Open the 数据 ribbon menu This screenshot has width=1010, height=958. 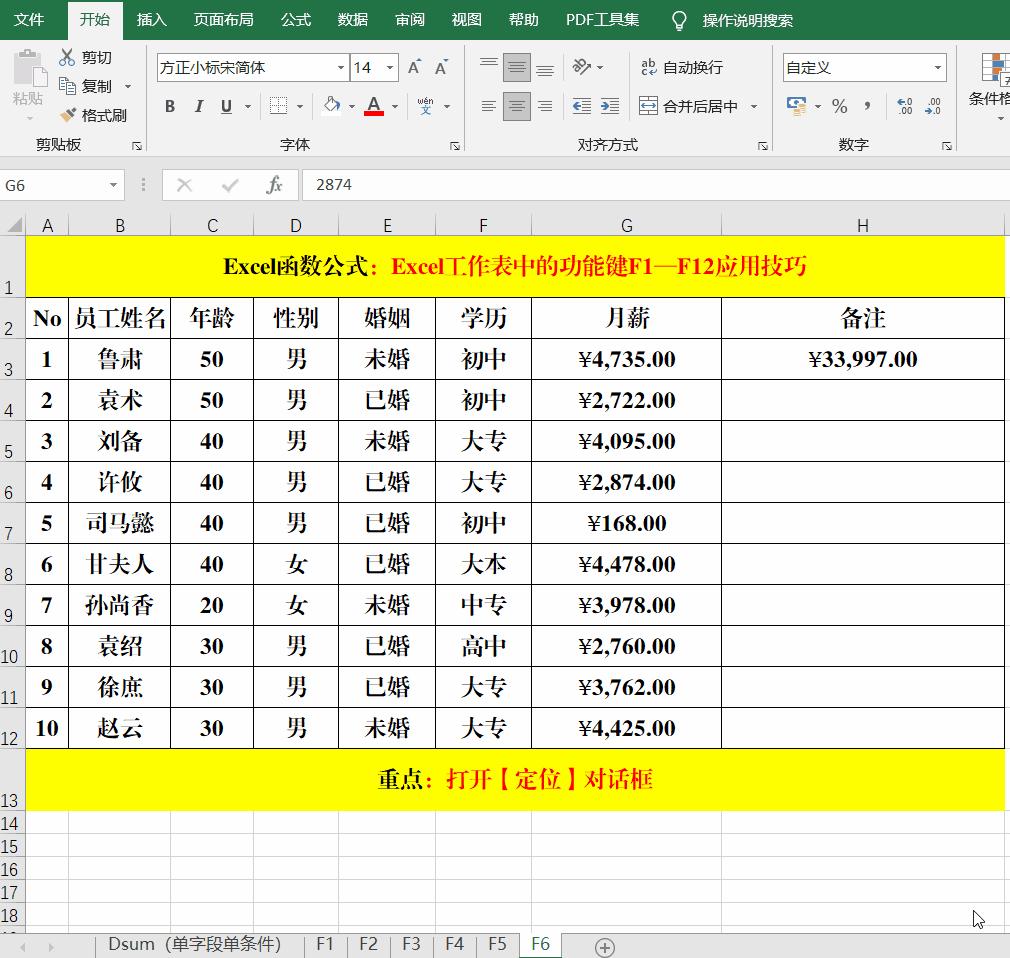pos(352,18)
